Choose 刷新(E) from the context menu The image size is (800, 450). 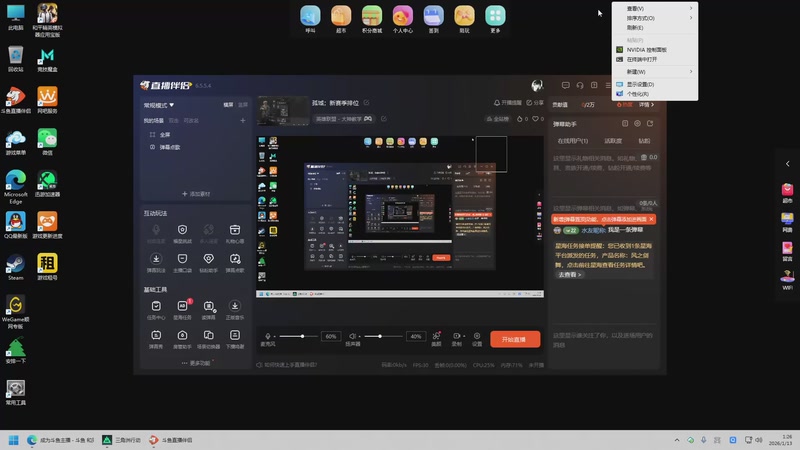pos(655,28)
